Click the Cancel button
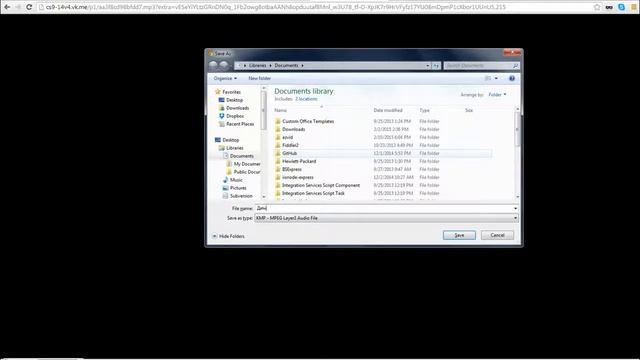Image resolution: width=640 pixels, height=360 pixels. point(497,235)
